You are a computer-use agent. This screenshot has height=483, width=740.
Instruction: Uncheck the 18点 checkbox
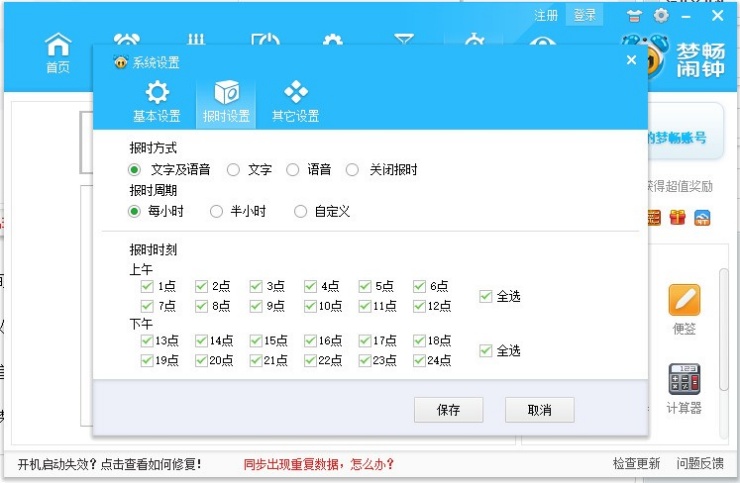(420, 340)
